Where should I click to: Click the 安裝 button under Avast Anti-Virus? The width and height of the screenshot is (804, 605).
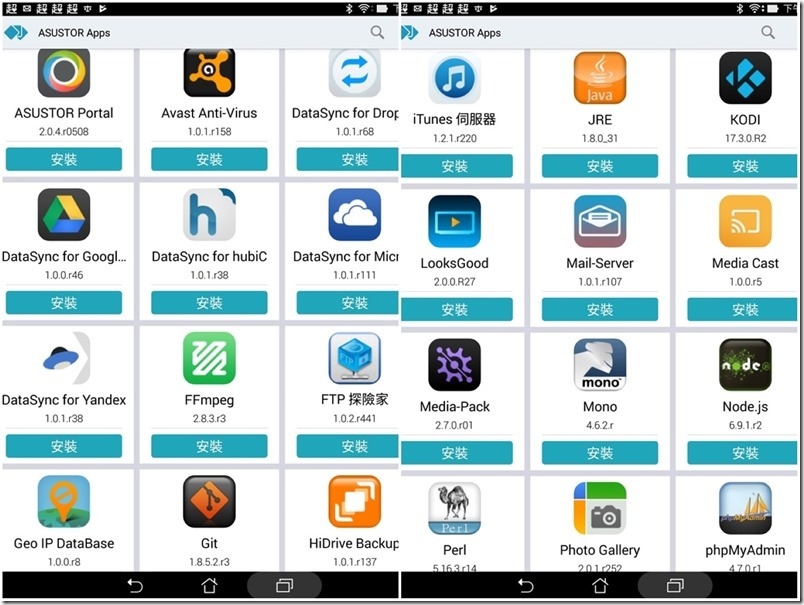click(x=209, y=159)
